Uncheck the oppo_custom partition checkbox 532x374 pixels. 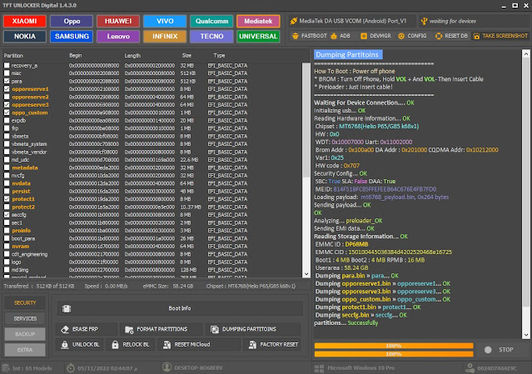pos(7,113)
